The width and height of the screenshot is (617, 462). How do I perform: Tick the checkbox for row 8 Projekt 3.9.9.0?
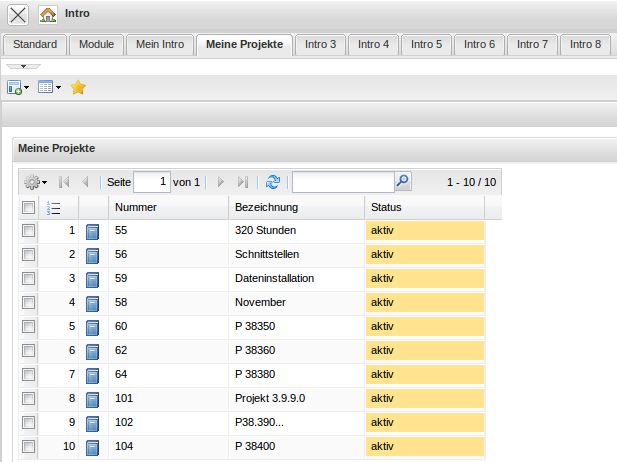coord(28,399)
